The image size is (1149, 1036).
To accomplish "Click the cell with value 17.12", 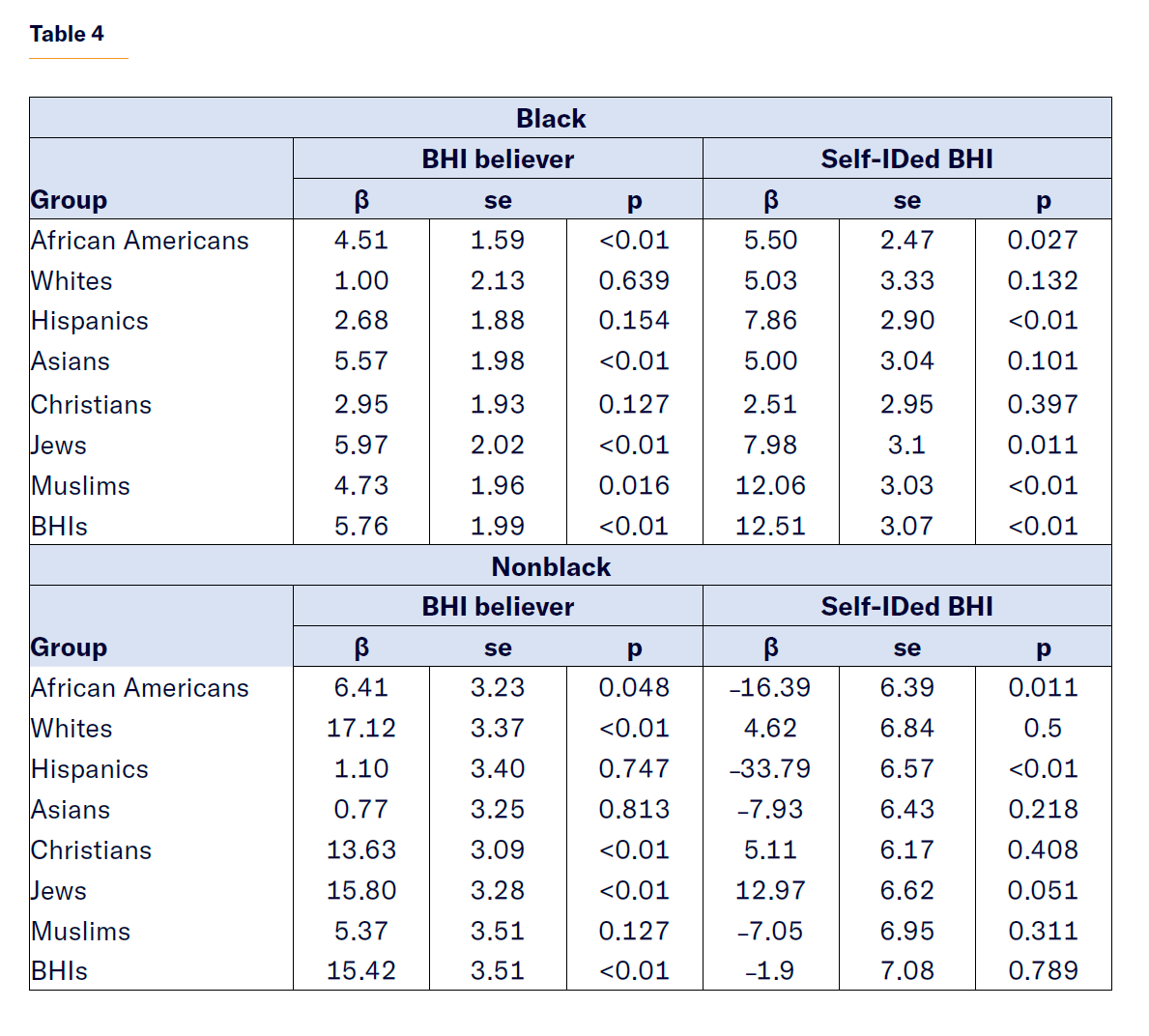I will pos(361,729).
